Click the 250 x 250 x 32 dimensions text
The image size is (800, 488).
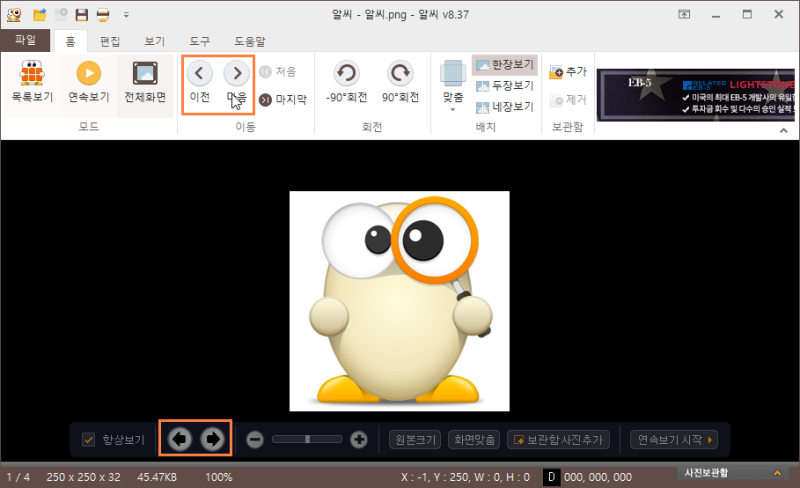click(x=84, y=477)
